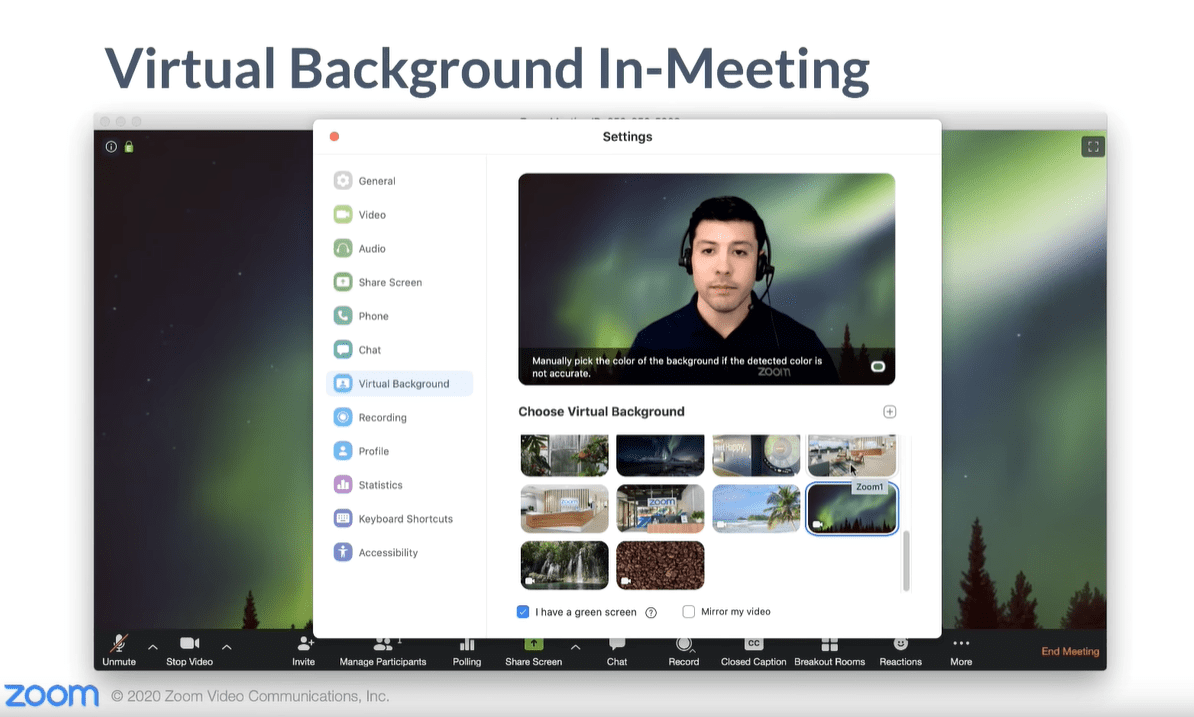The image size is (1194, 717).
Task: Choose the waterfall video background thumbnail
Action: [564, 565]
